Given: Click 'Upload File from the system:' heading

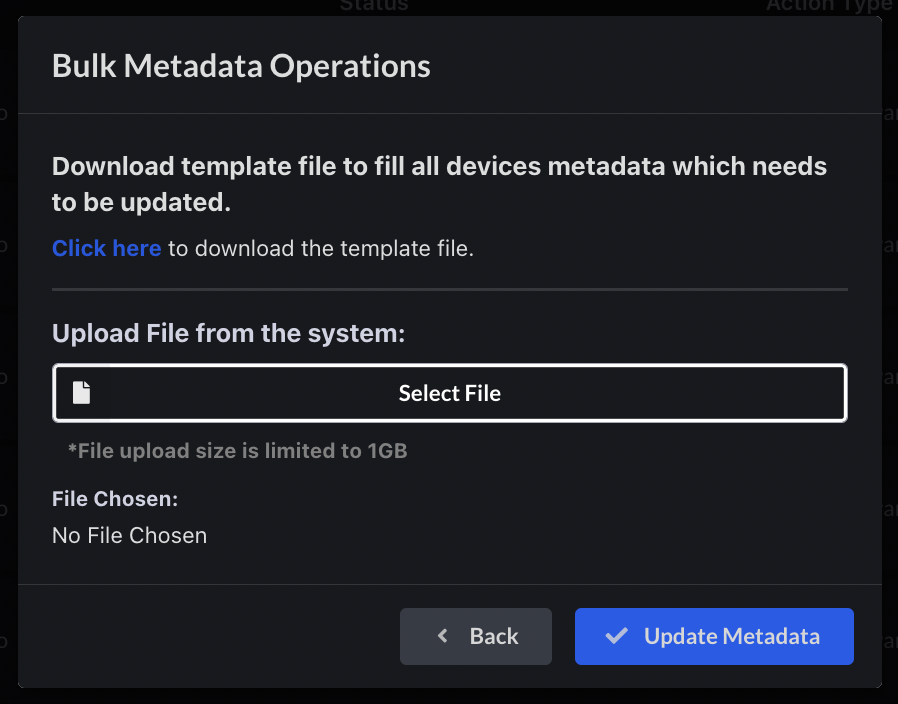Looking at the screenshot, I should pos(229,333).
